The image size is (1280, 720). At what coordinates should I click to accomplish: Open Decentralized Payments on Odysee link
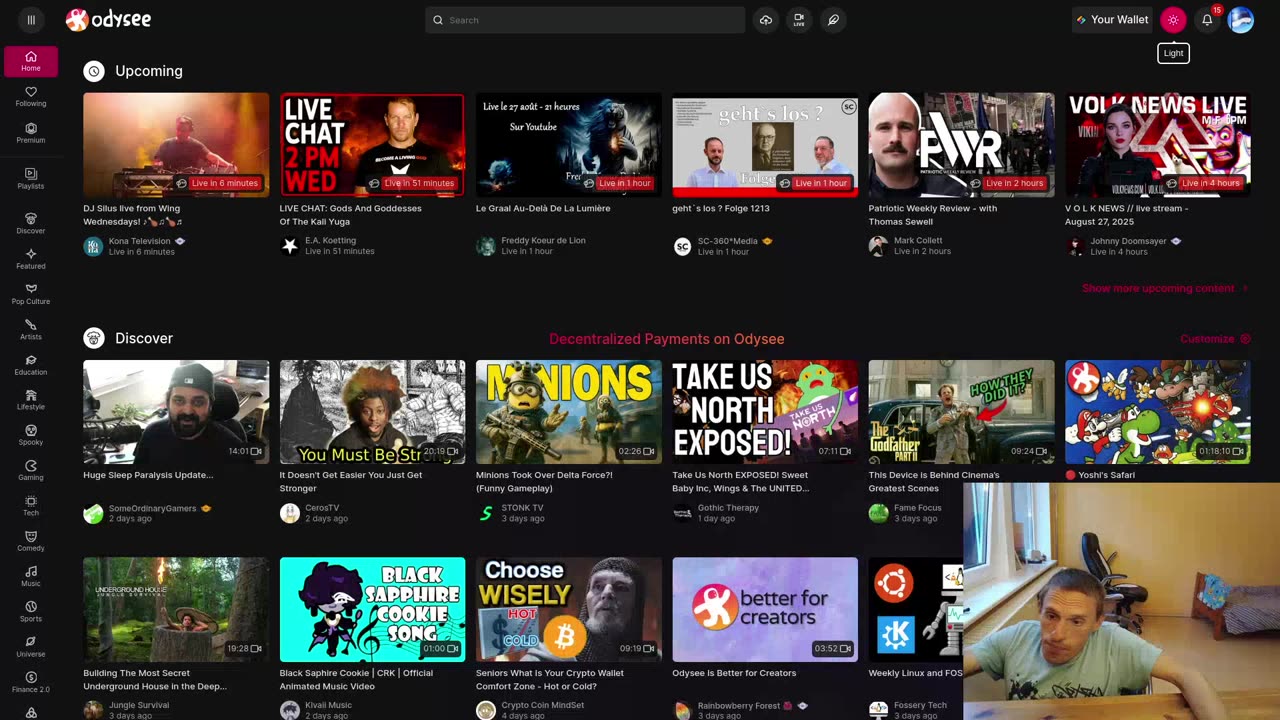click(666, 339)
